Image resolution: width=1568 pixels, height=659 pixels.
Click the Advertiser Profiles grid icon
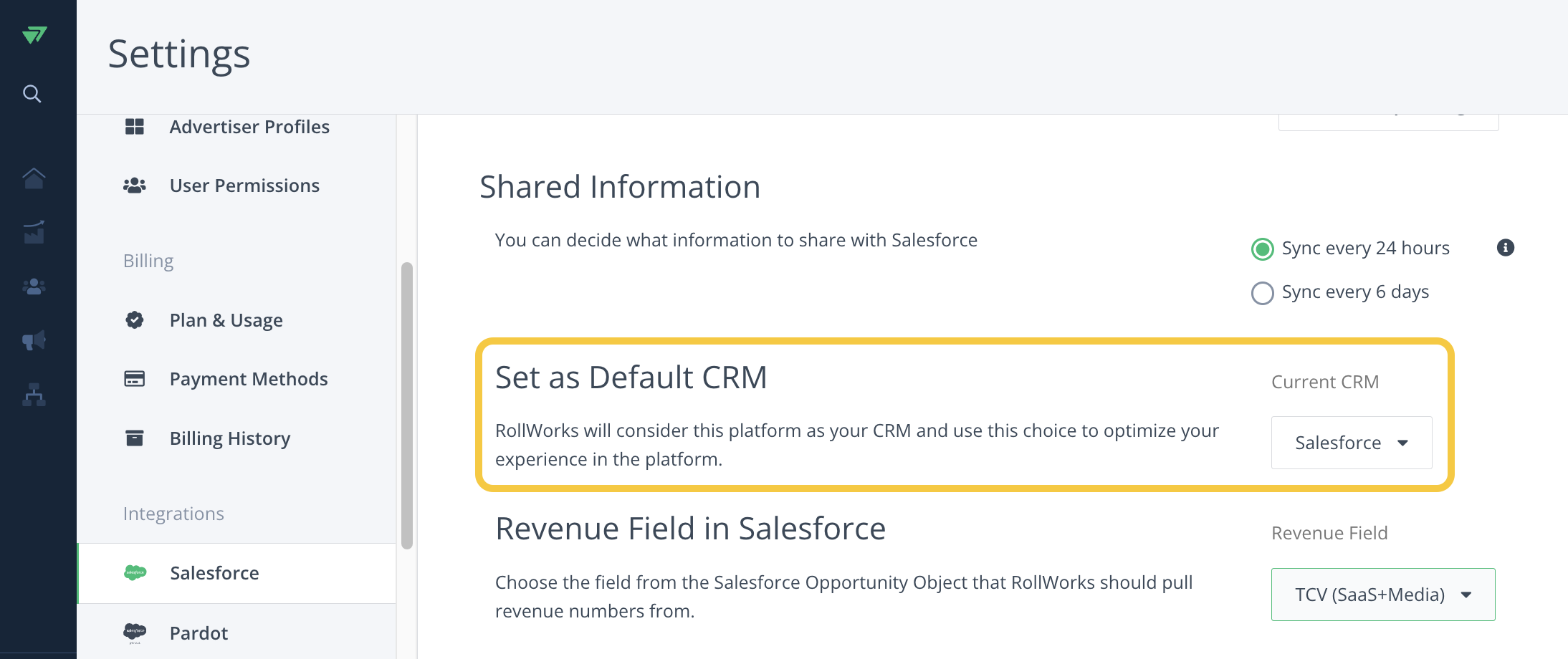[135, 127]
